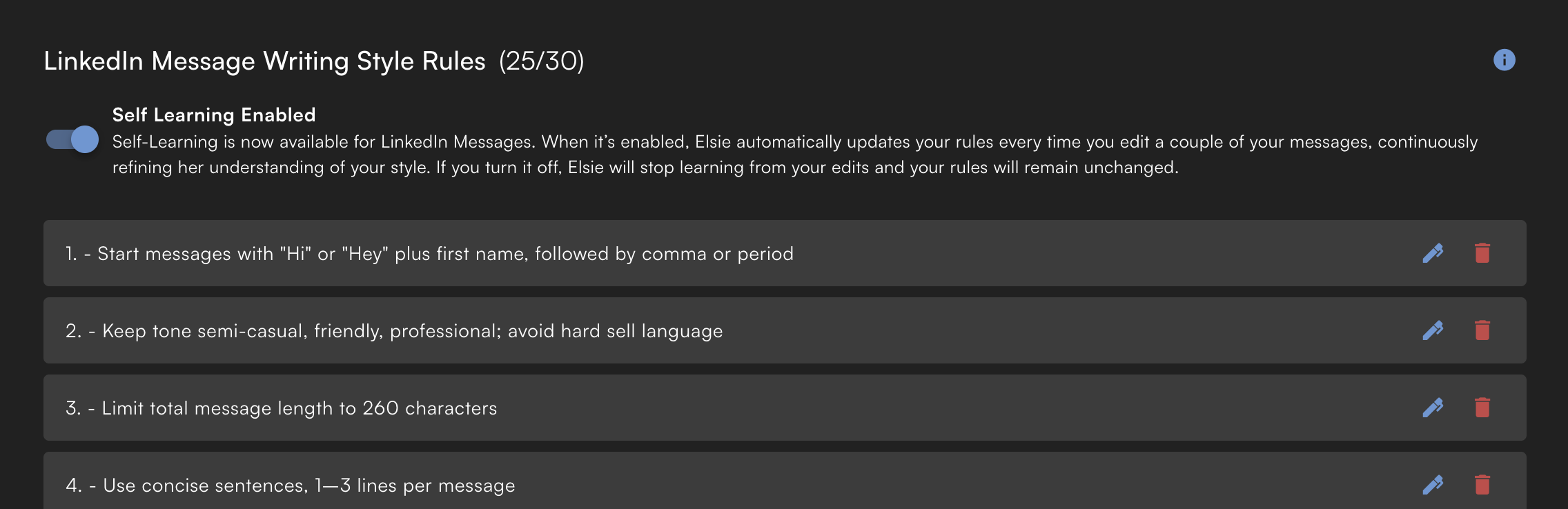Delete the semi-casual tone rule

click(x=1482, y=330)
